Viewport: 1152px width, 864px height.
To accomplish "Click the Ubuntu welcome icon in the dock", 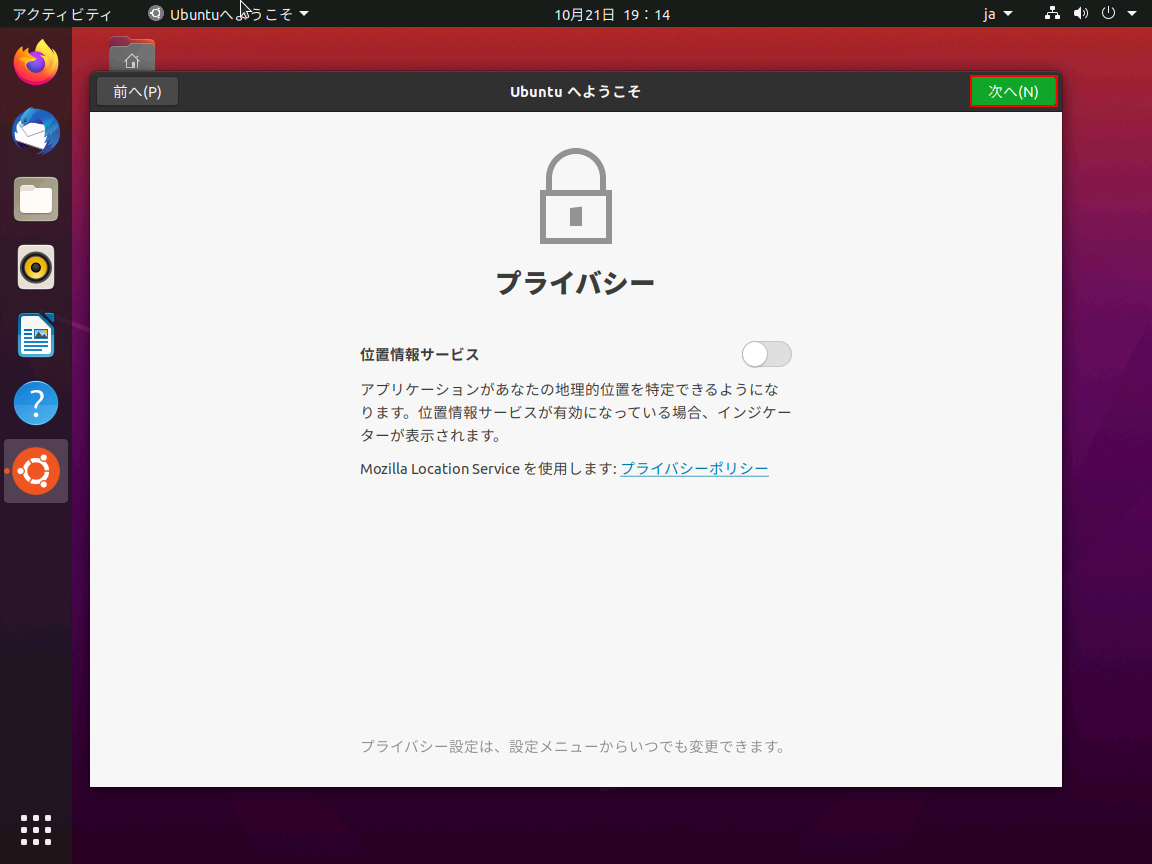I will point(36,471).
